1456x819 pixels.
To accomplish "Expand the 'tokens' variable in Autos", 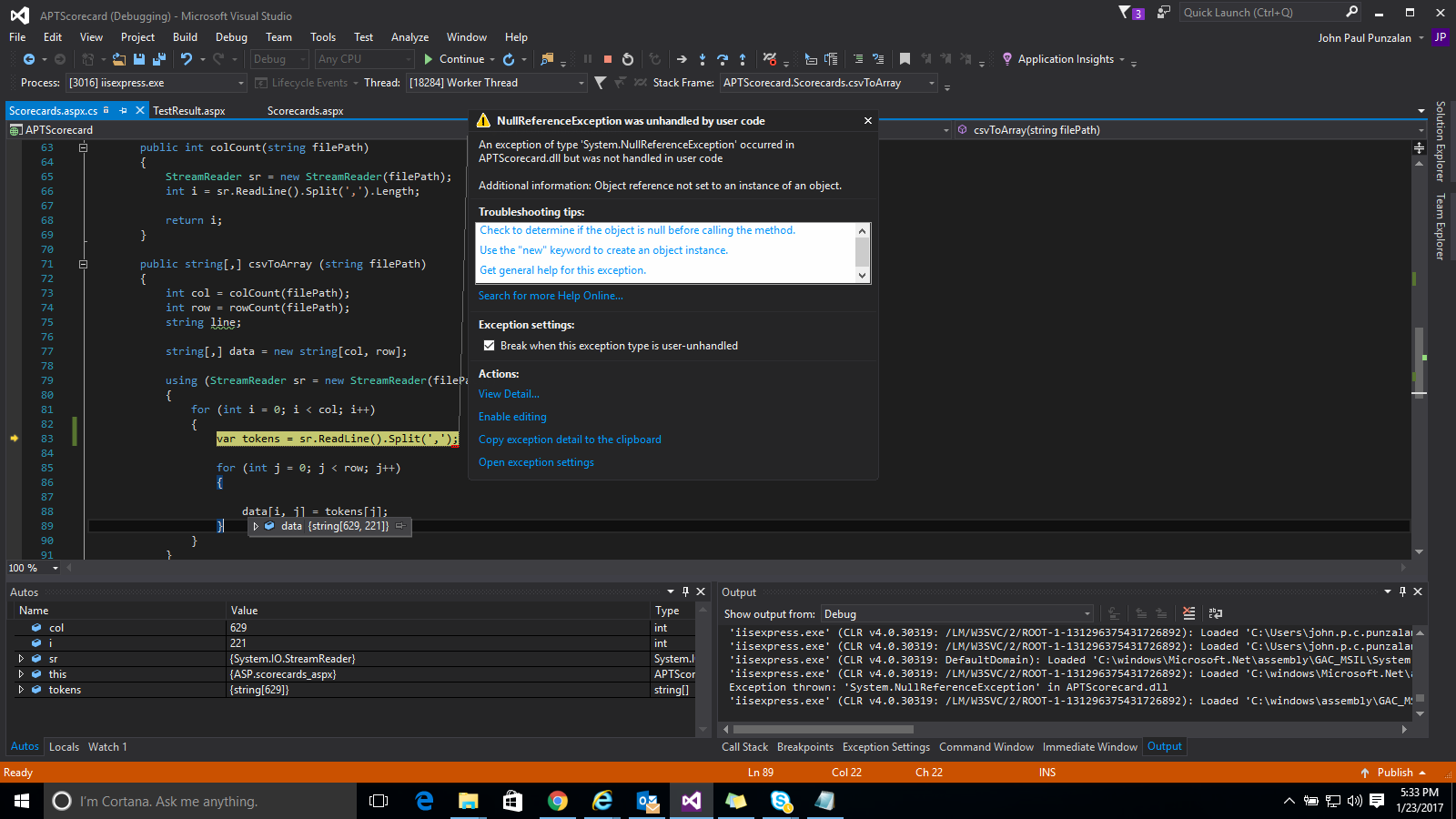I will pos(21,690).
